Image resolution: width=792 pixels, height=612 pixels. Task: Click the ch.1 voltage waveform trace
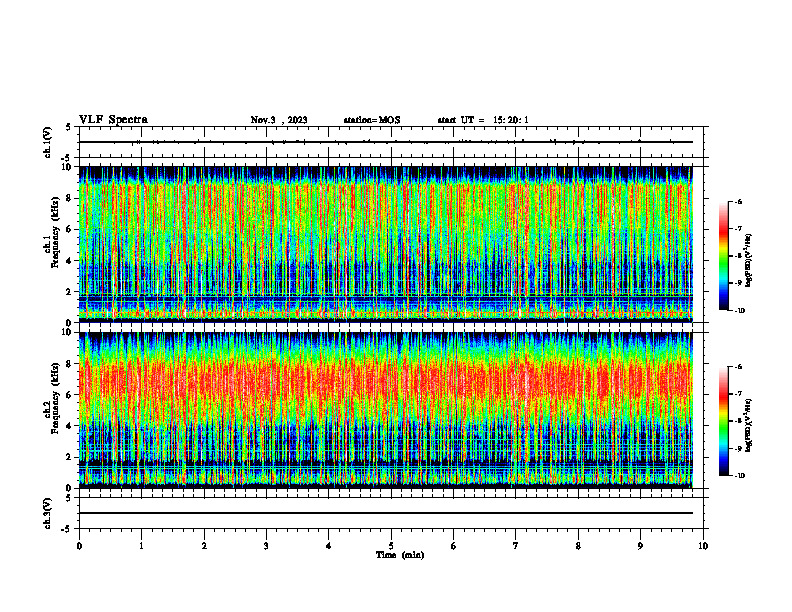point(385,142)
